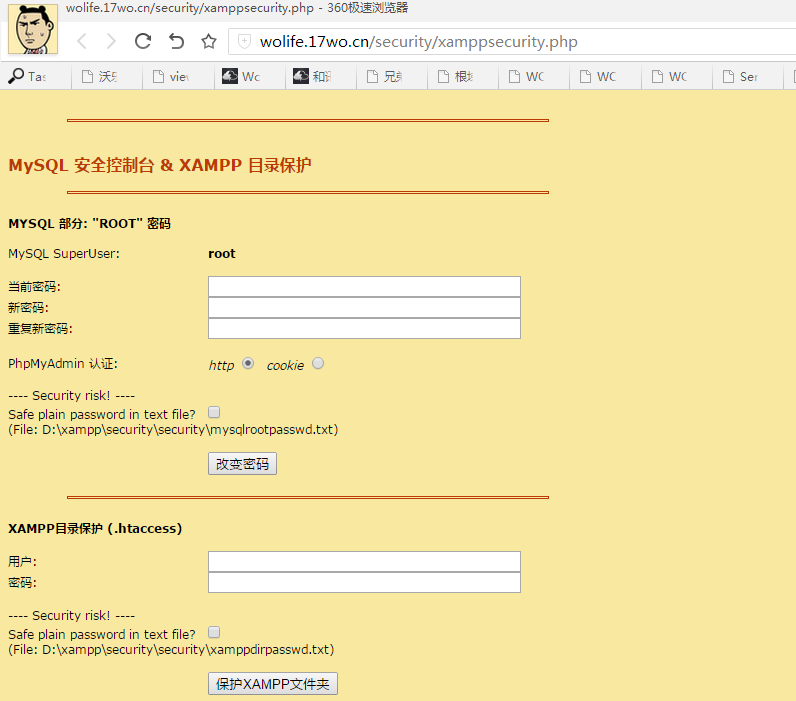Click the user avatar icon in browser

[x=33, y=29]
